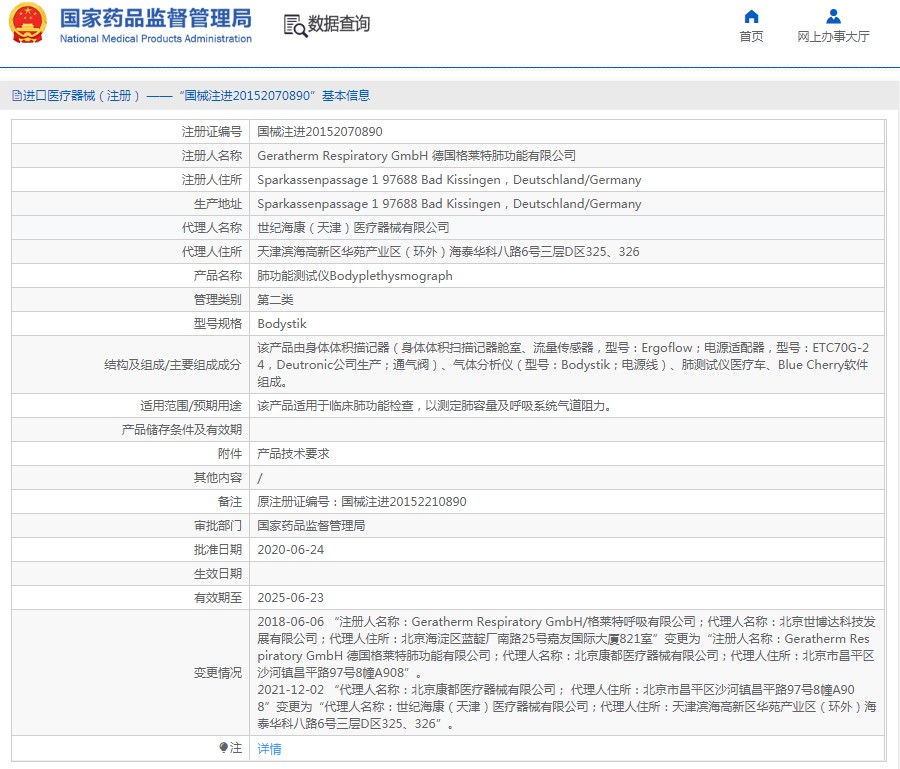Open the 网上办事大厅 navigation text
Image resolution: width=900 pixels, height=769 pixels.
pos(833,37)
